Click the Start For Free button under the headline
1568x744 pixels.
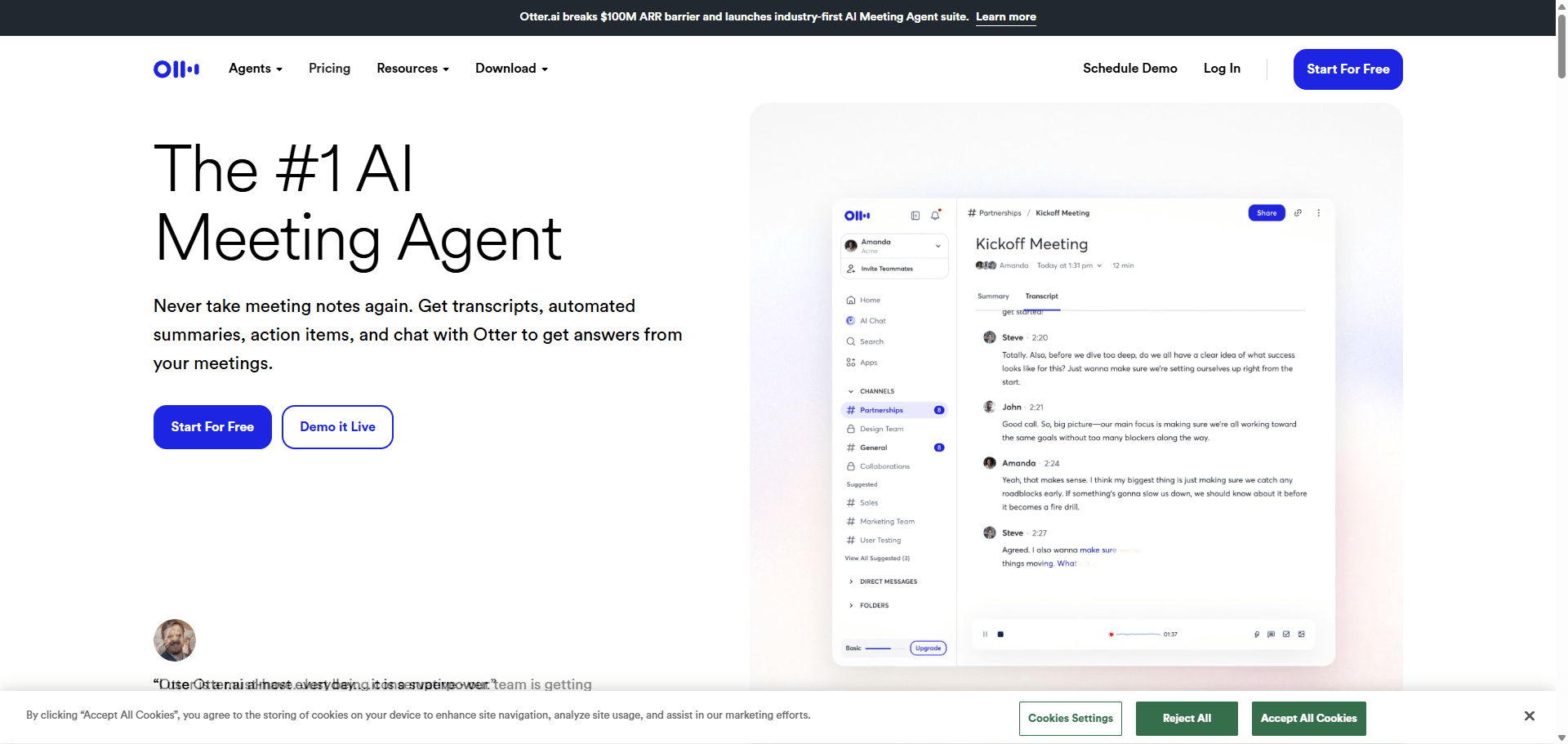click(212, 427)
